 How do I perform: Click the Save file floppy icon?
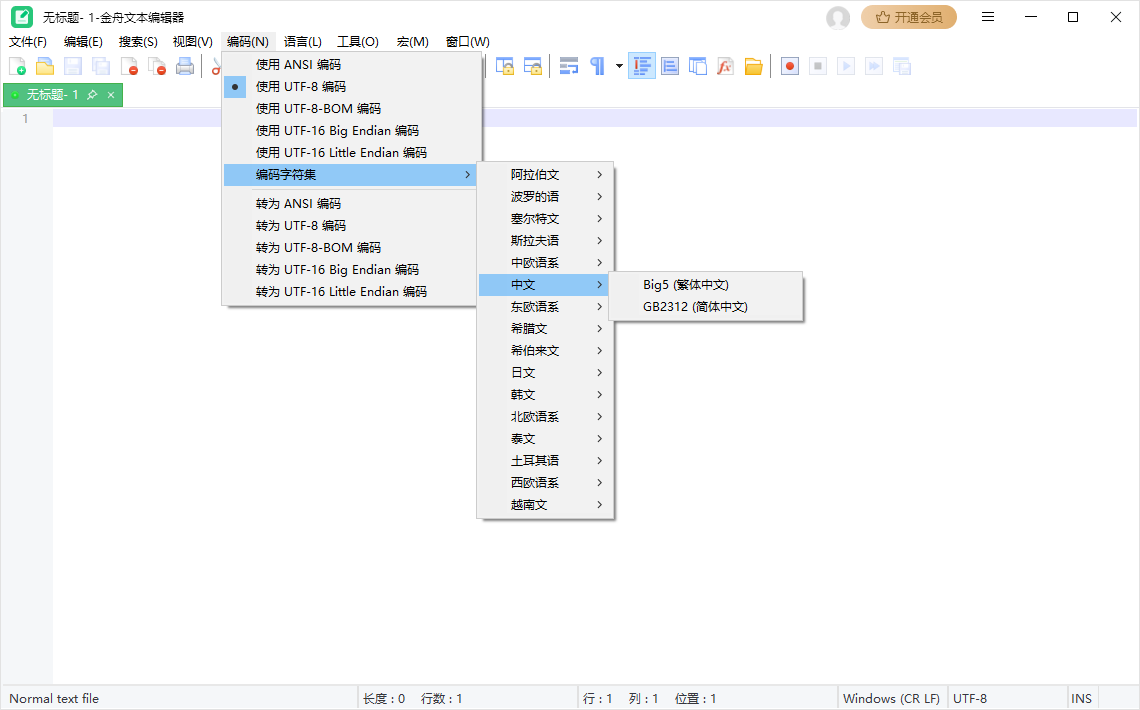73,66
